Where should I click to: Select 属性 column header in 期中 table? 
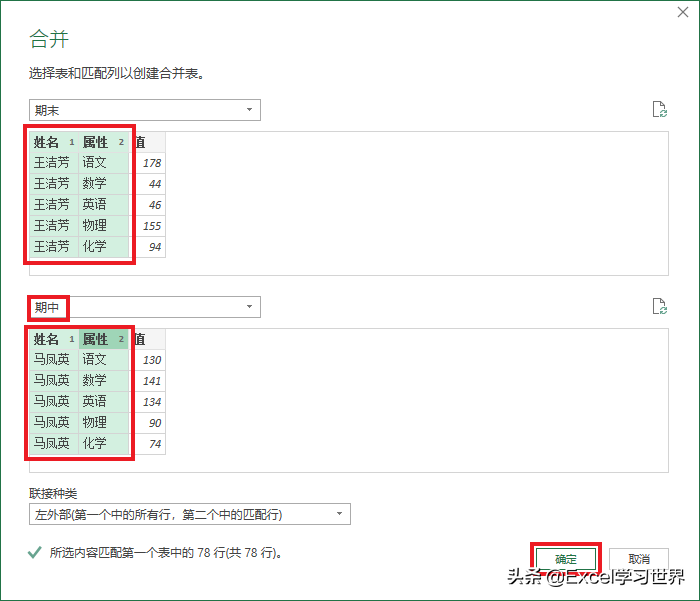pyautogui.click(x=104, y=339)
